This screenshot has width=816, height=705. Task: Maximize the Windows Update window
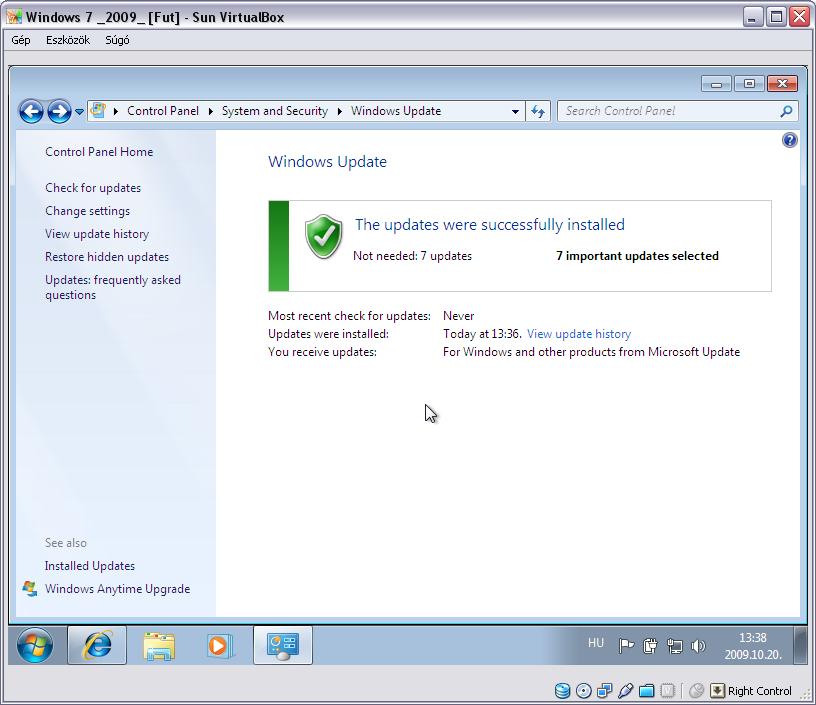(749, 84)
